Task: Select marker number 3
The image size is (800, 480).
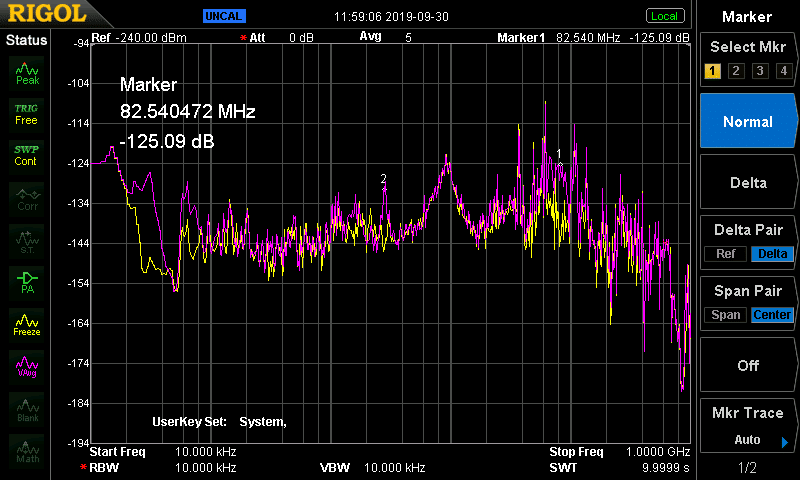Action: [x=760, y=70]
